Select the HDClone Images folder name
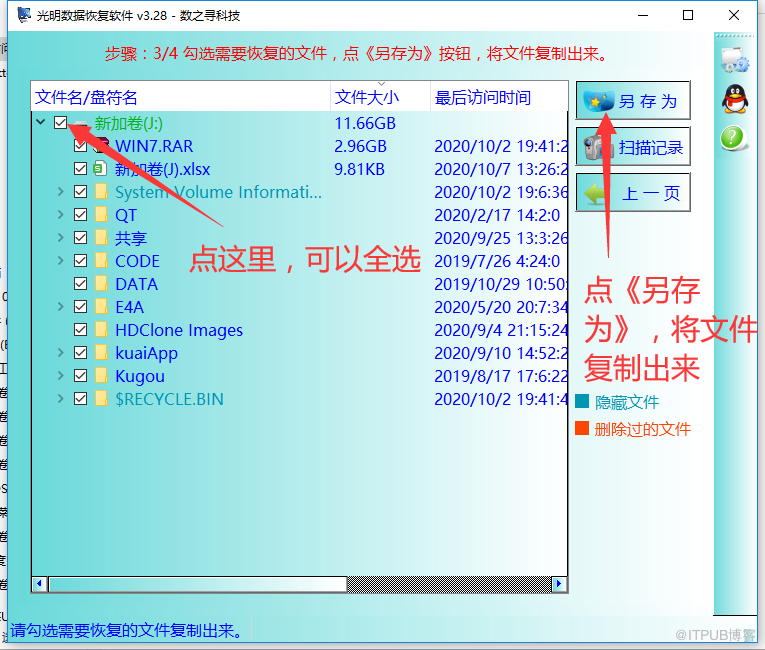Viewport: 765px width, 650px height. (x=179, y=330)
